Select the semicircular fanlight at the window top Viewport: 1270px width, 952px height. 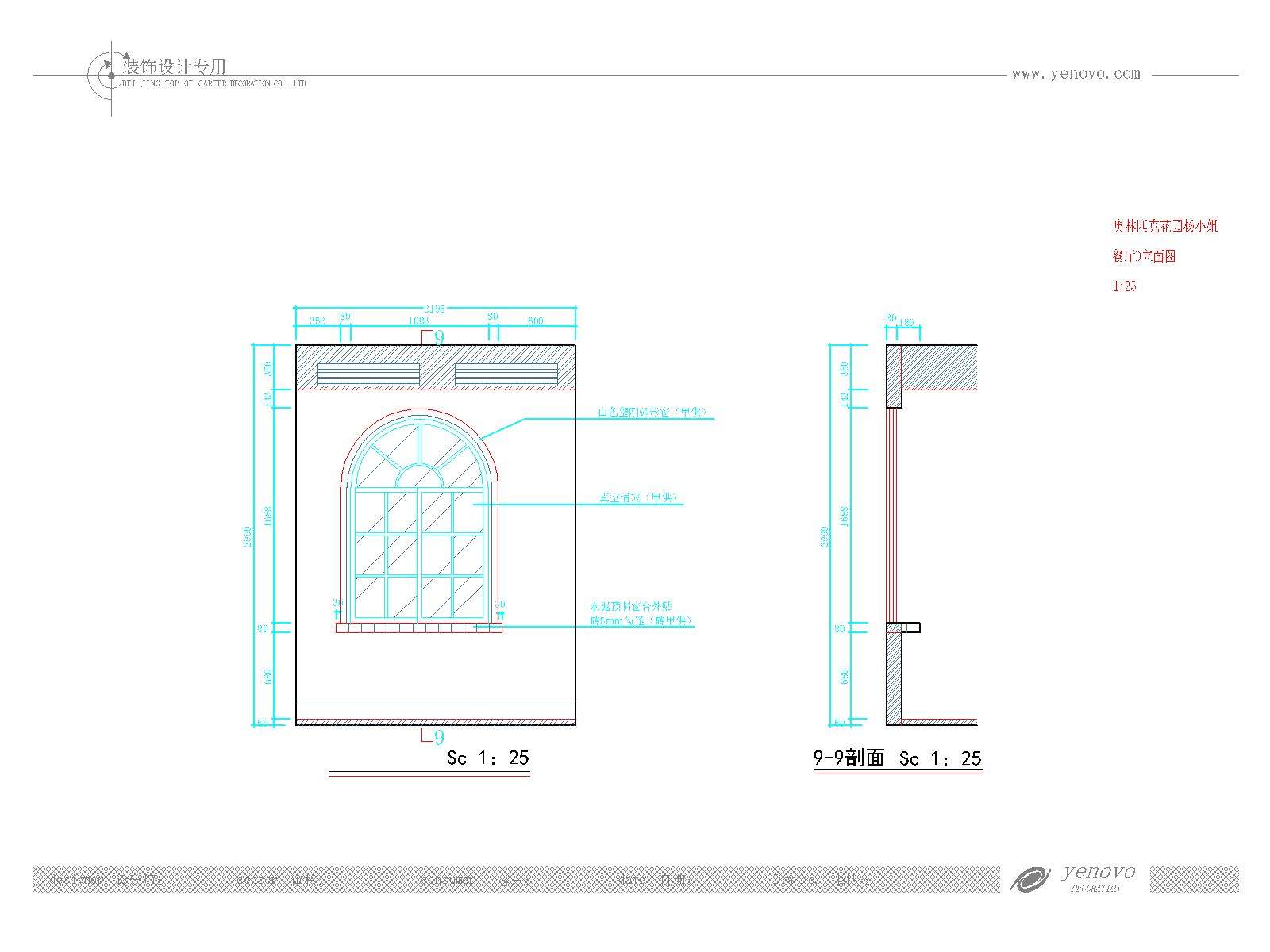[x=419, y=476]
